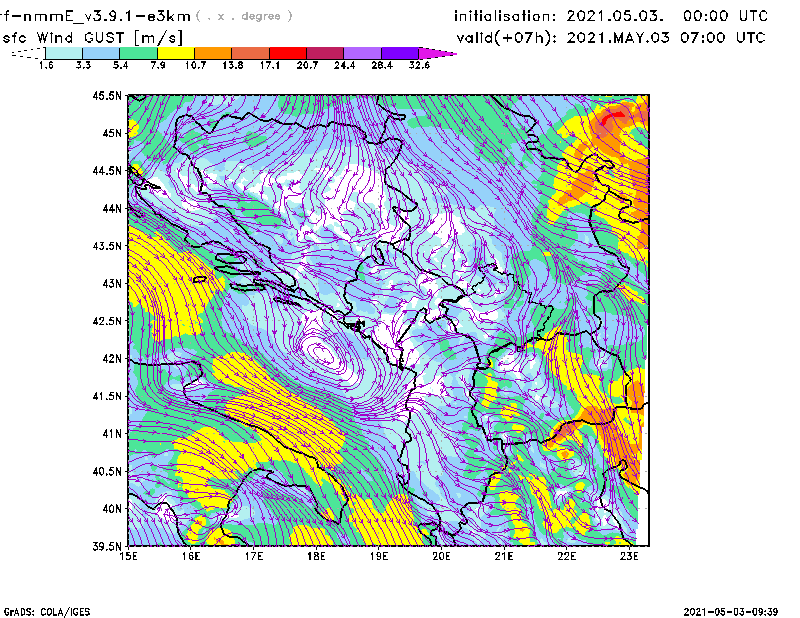Click the '41.5N' latitude label

[107, 396]
